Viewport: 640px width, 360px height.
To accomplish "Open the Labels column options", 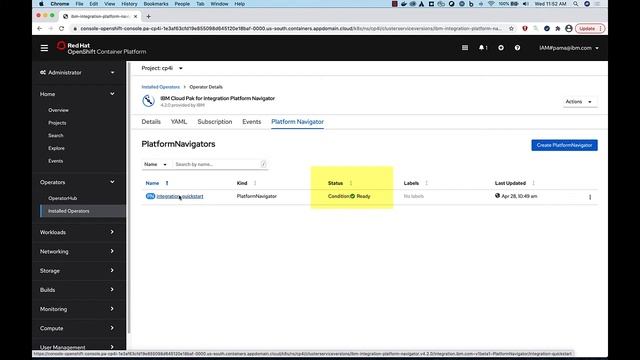I will click(x=427, y=183).
